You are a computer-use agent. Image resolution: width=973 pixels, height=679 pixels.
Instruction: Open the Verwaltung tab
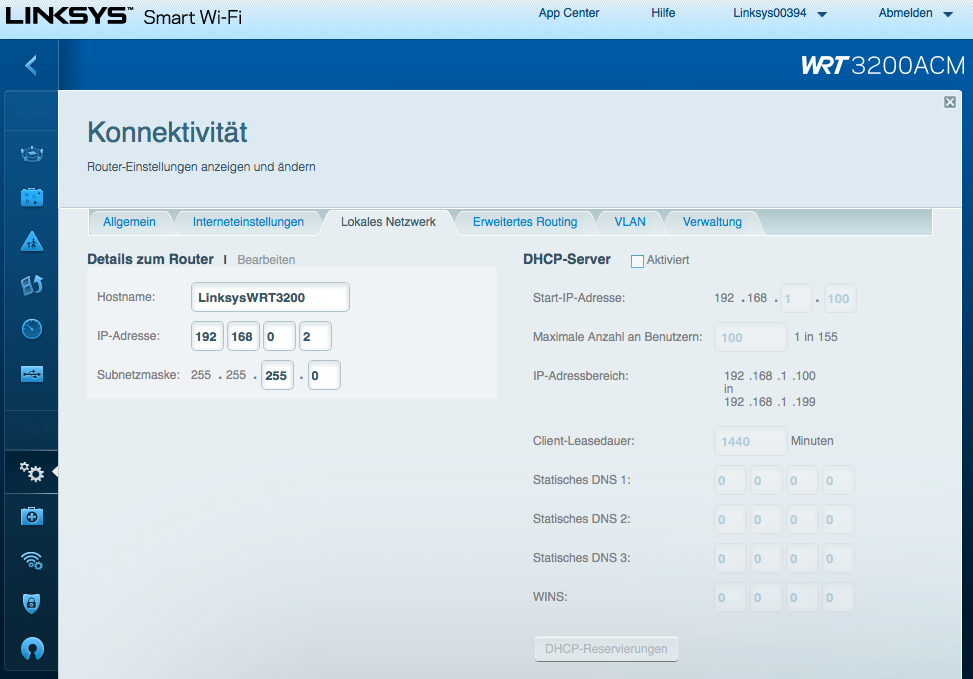point(712,222)
